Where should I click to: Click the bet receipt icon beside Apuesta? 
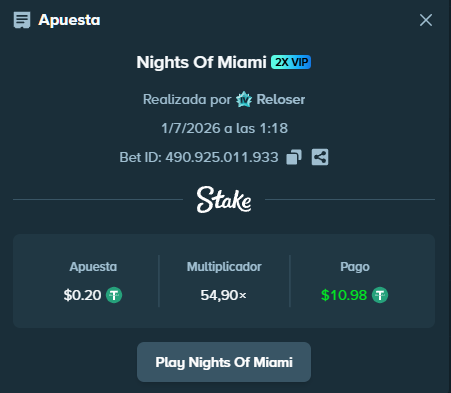point(22,20)
